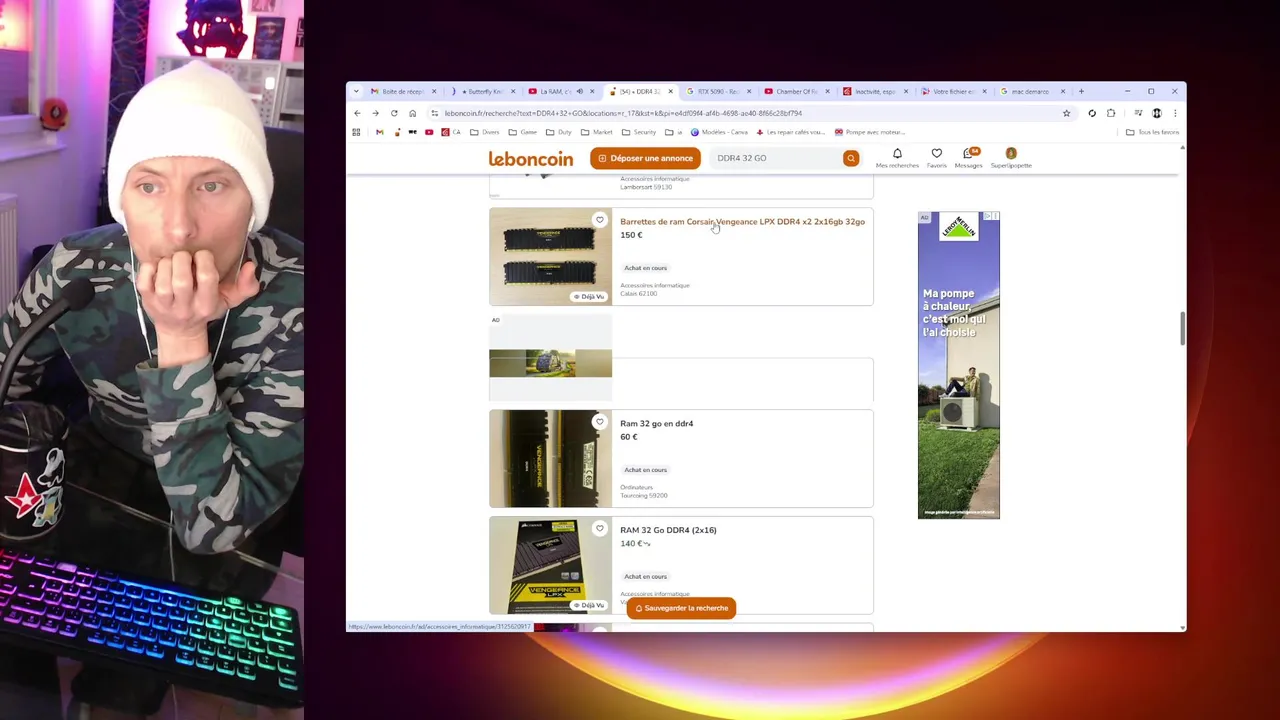Open the Modèles - Canva bookmark
Image resolution: width=1280 pixels, height=720 pixels.
(719, 132)
